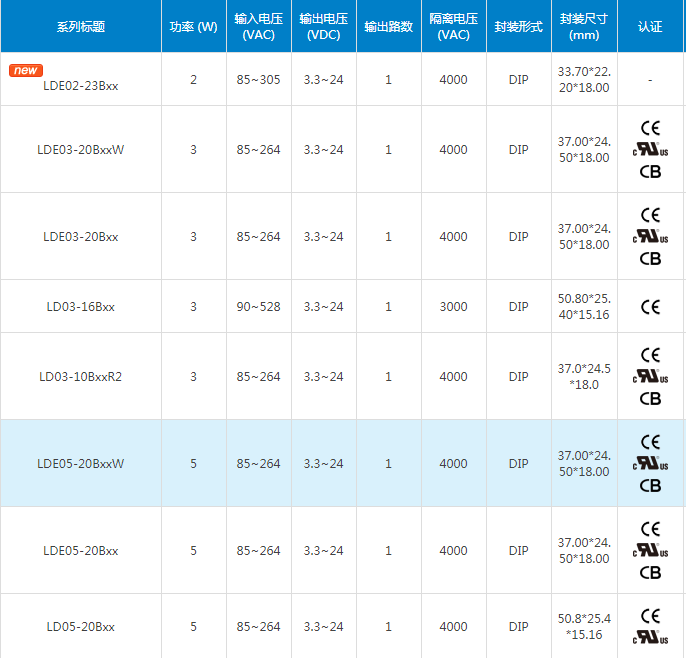This screenshot has height=658, width=686.
Task: Click the CB mark in the LDE05-20BxxW row
Action: tap(650, 485)
